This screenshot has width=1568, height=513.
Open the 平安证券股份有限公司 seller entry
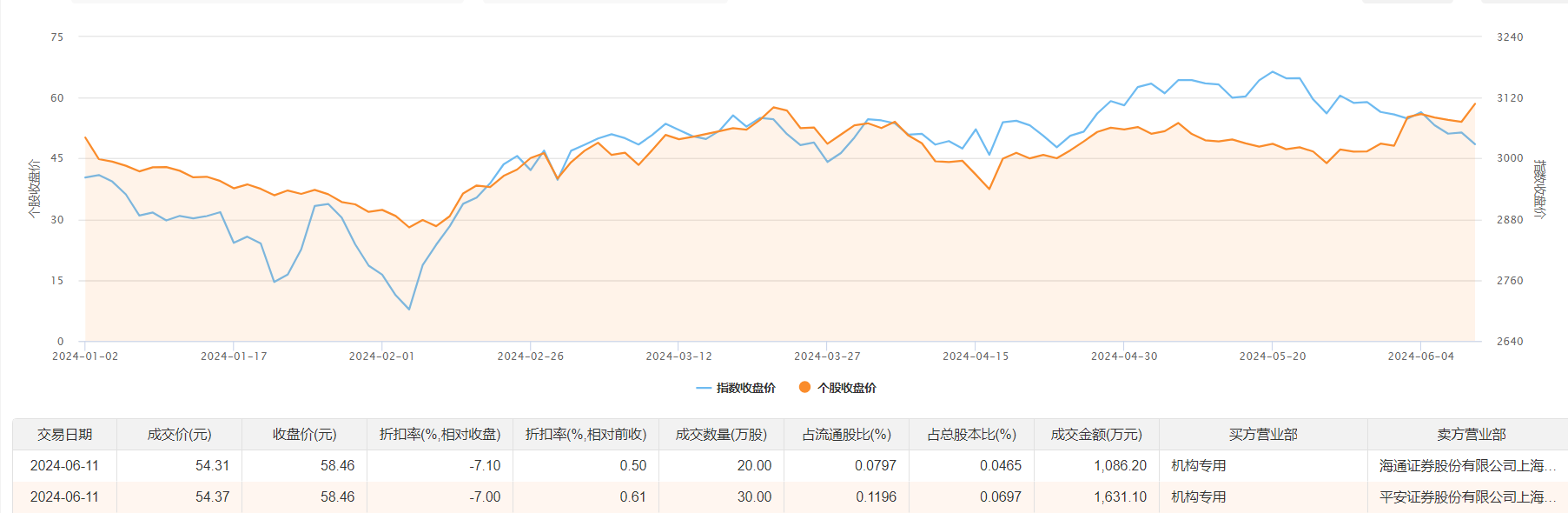[1467, 496]
